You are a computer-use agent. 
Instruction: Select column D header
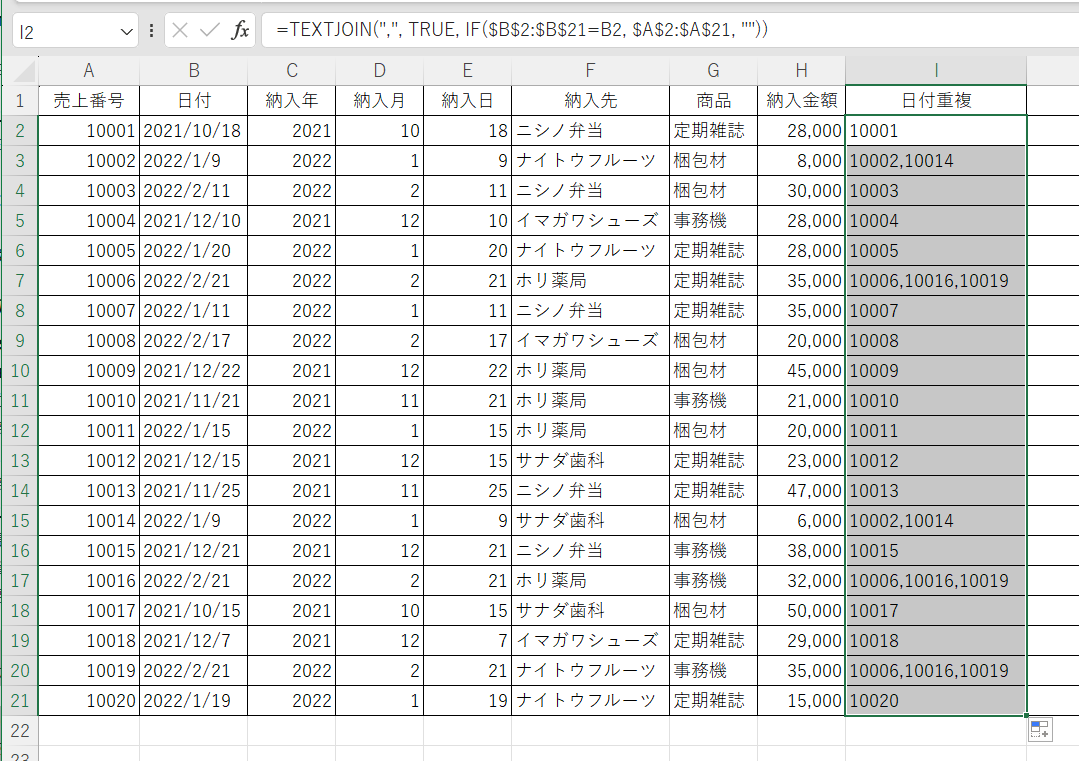click(379, 70)
